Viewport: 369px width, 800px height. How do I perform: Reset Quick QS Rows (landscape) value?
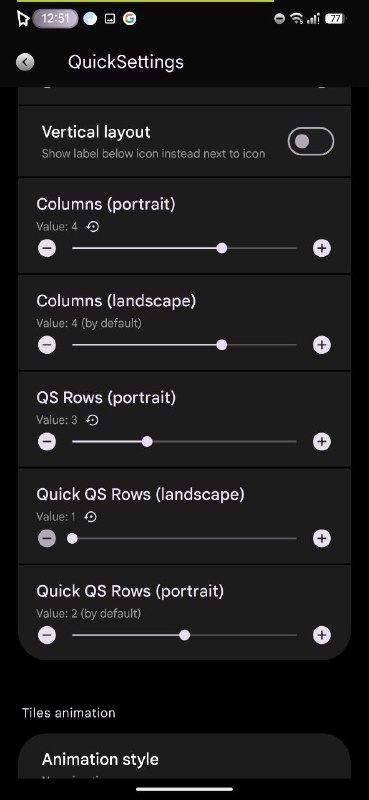[x=91, y=517]
